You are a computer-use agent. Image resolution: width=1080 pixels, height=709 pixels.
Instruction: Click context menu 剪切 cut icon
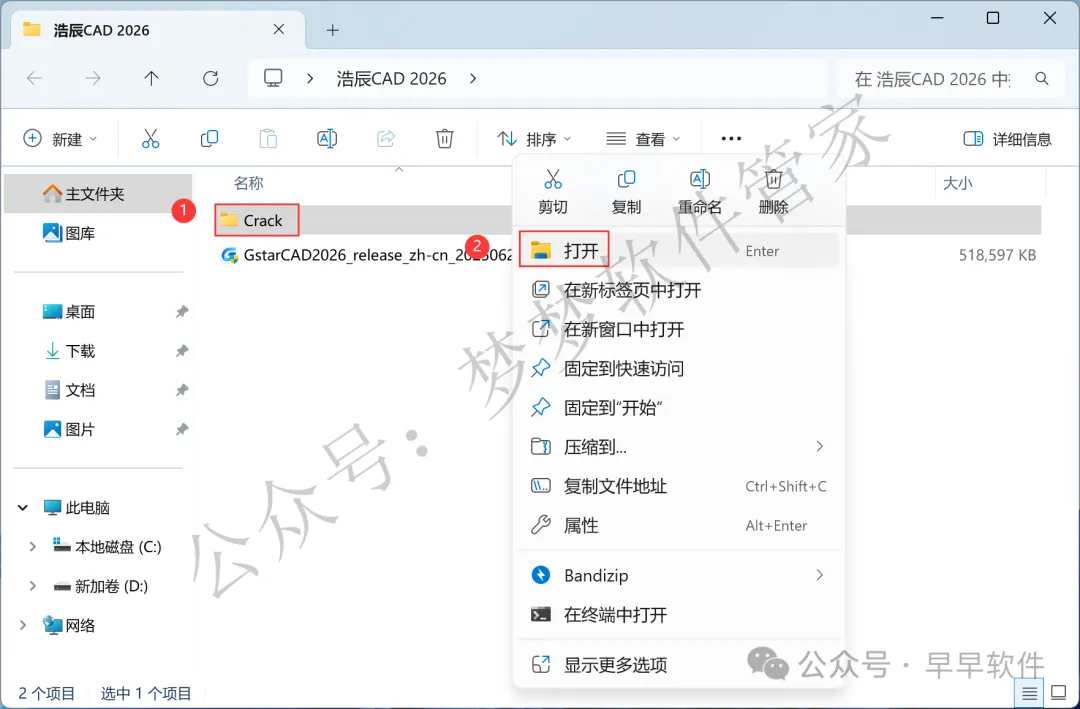pyautogui.click(x=552, y=180)
